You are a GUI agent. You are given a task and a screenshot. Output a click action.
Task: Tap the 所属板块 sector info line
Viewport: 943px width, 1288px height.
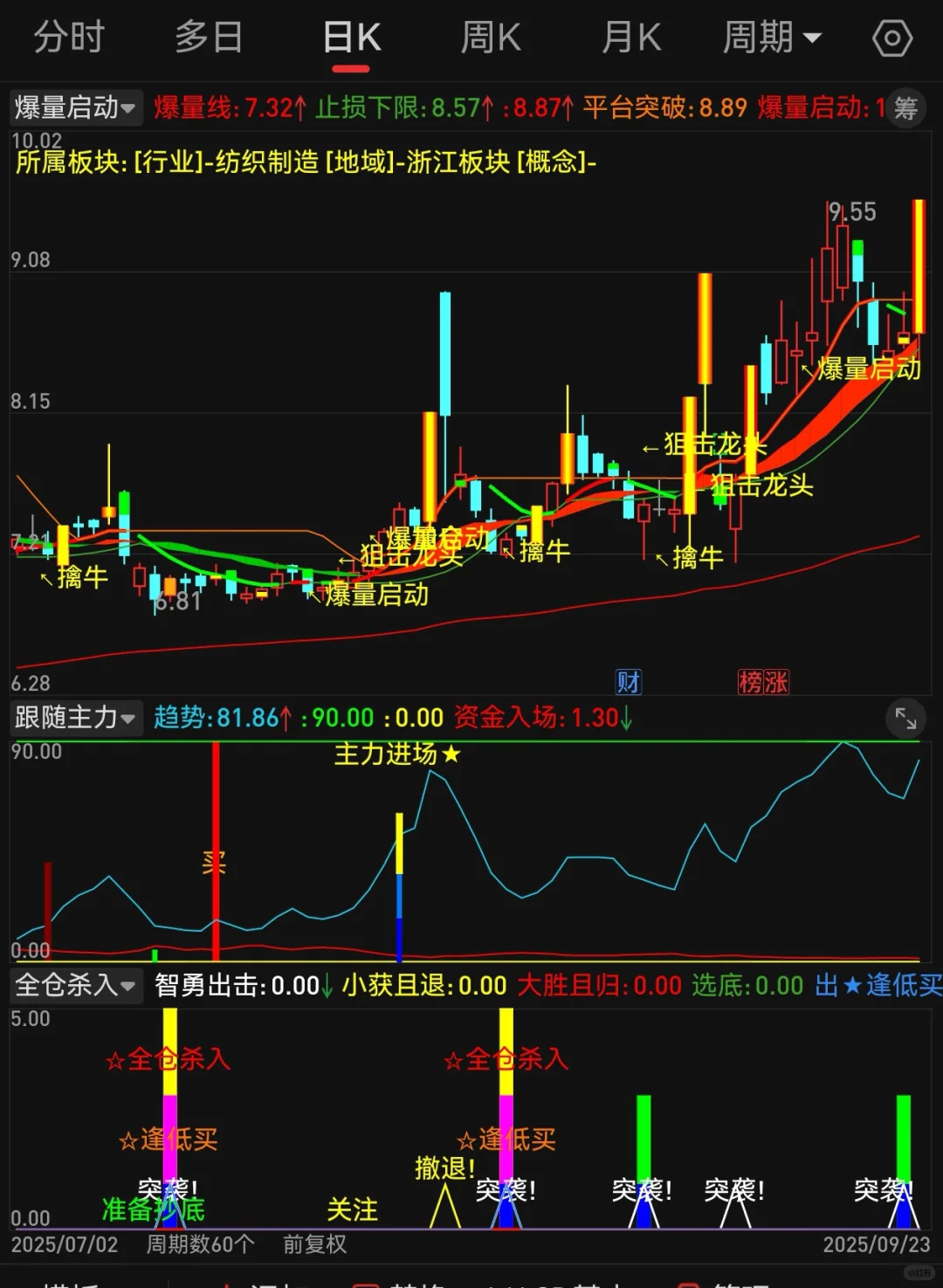(306, 162)
